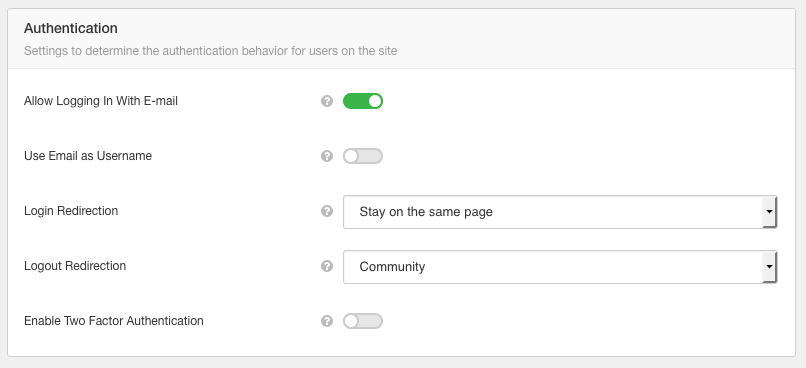The width and height of the screenshot is (806, 368).
Task: Disable Allow Logging In With E-mail switch
Action: pos(363,101)
